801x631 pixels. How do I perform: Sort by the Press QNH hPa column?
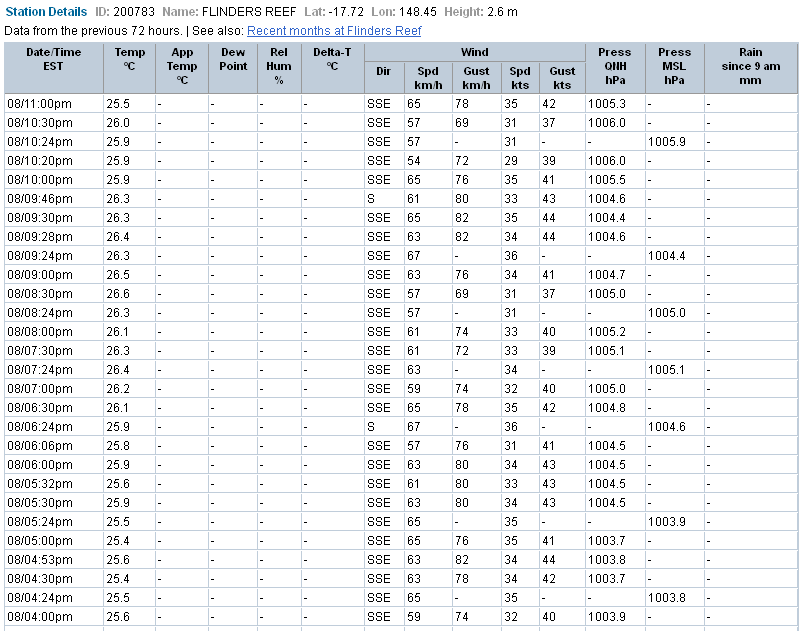click(614, 67)
